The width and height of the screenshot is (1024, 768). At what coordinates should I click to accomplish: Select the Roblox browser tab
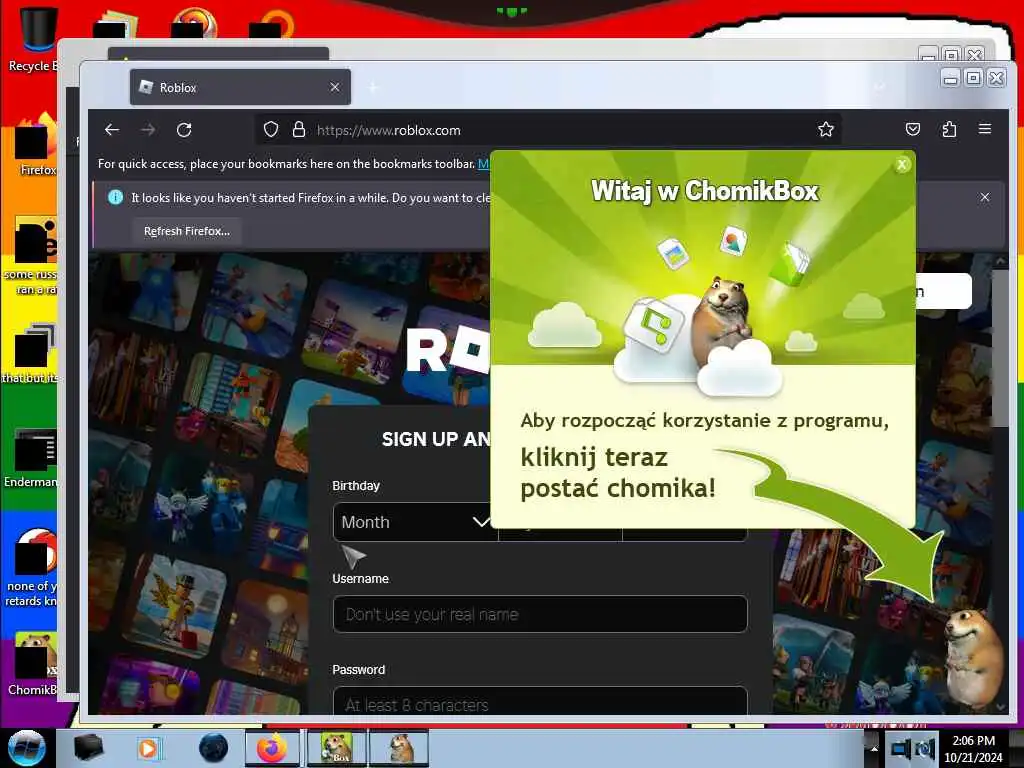tap(240, 87)
